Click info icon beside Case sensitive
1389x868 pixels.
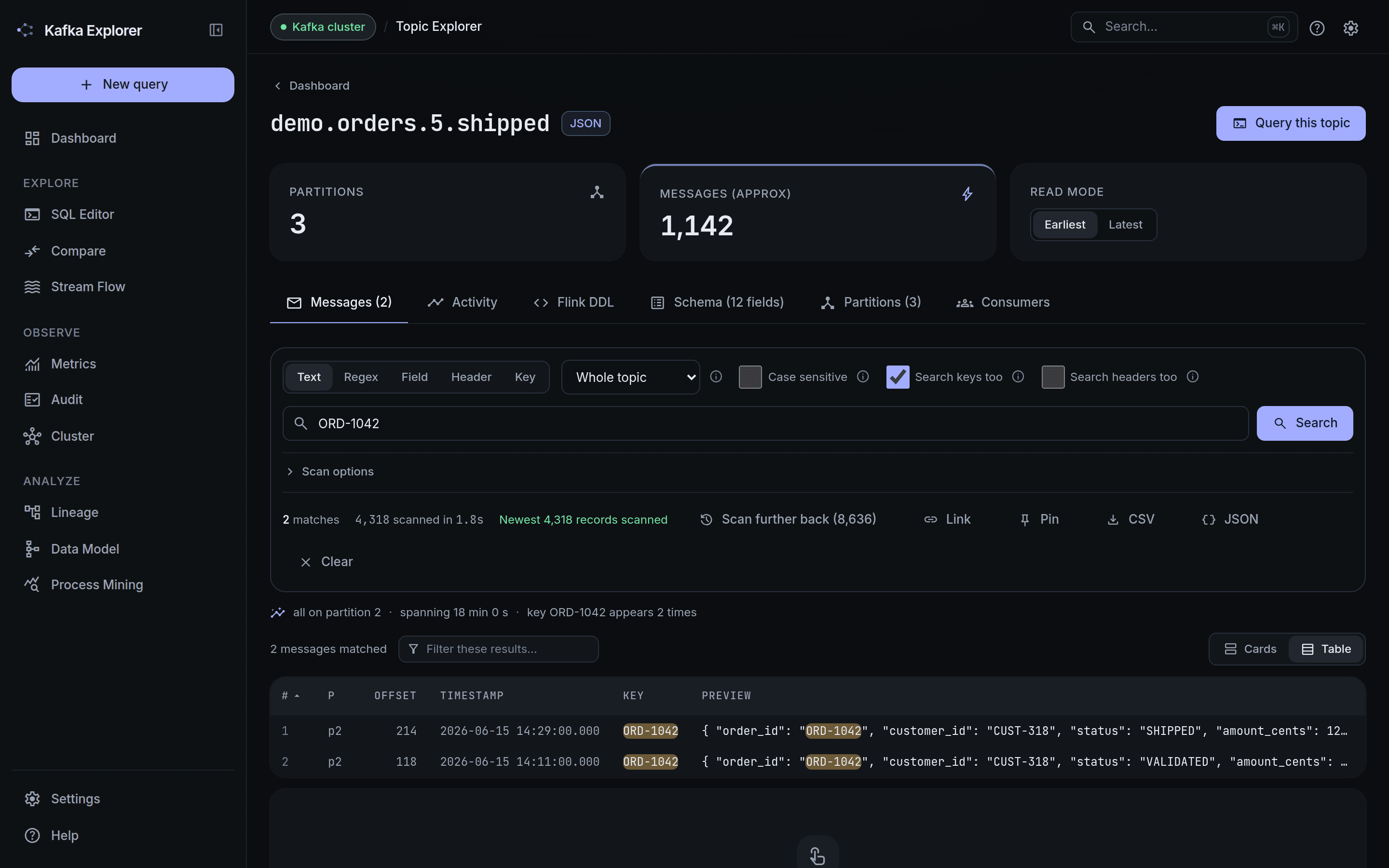(863, 377)
